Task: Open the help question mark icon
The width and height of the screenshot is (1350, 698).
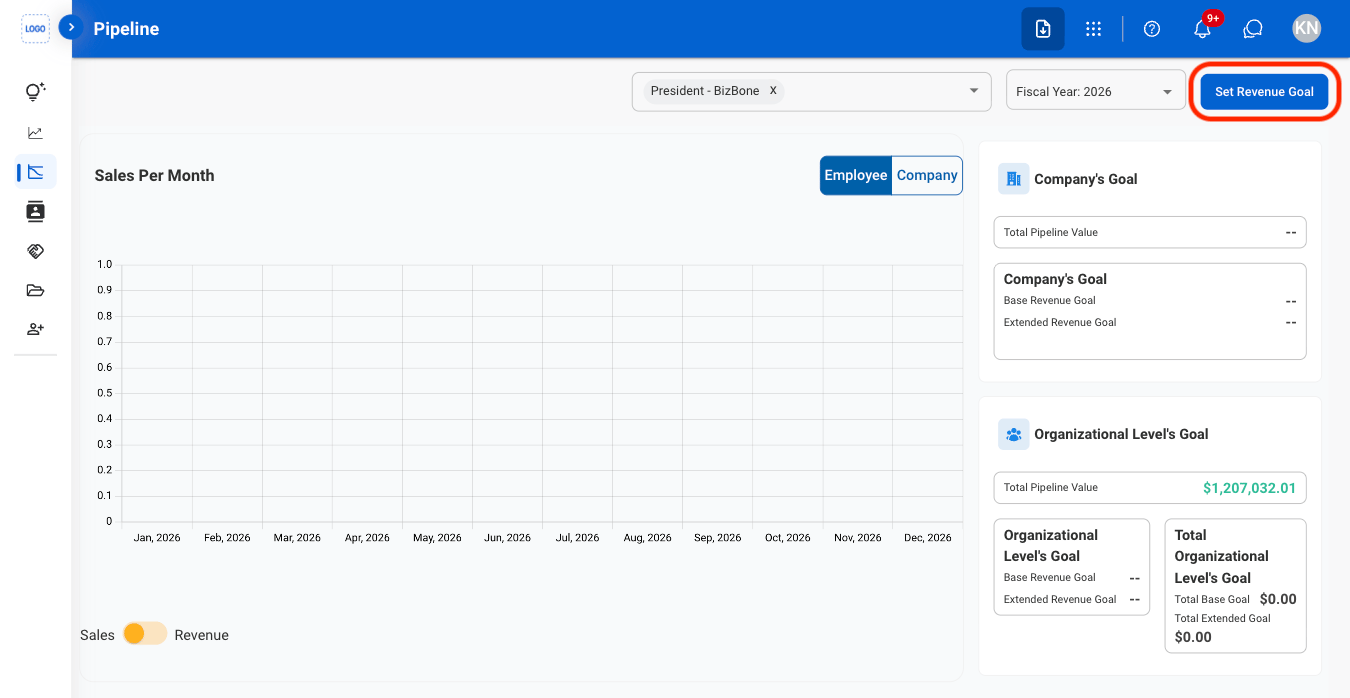Action: point(1152,29)
